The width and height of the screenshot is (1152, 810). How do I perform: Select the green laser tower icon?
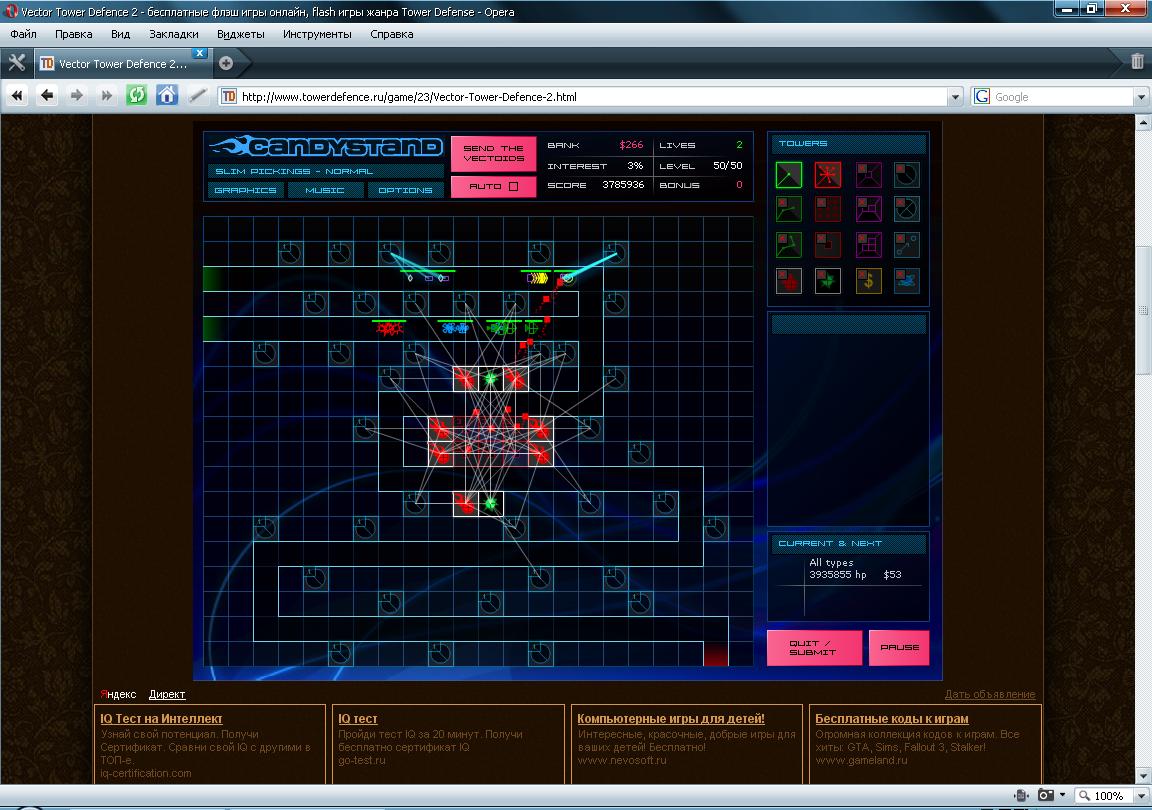point(789,175)
